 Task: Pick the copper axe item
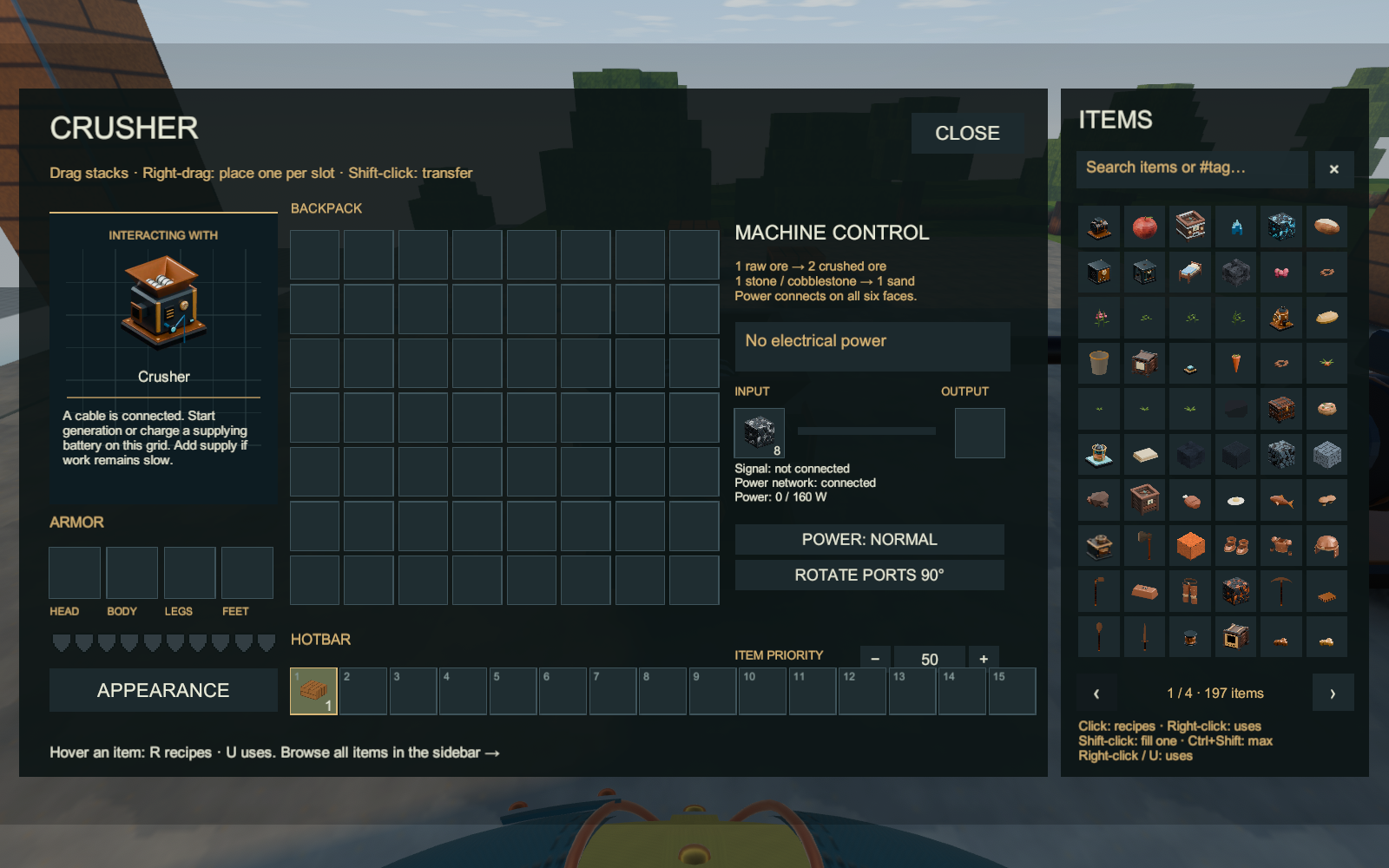point(1144,545)
